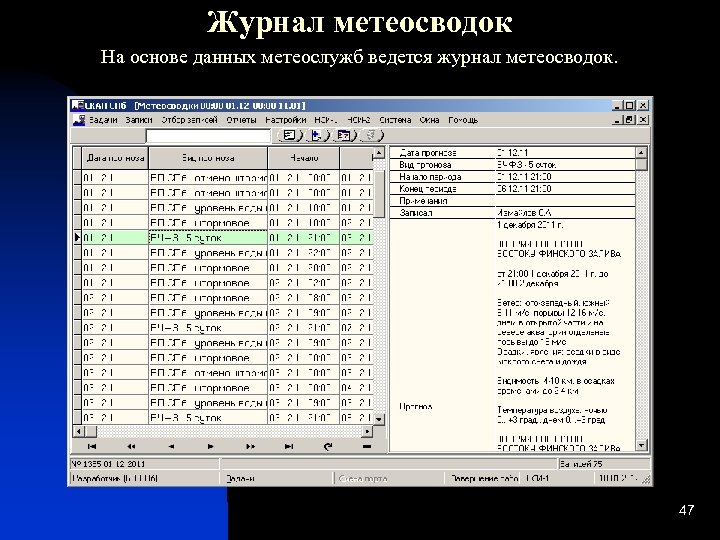Viewport: 720px width, 540px height.
Task: Select the green highlighted ВЧФЗ 5 суток row
Action: 227,238
